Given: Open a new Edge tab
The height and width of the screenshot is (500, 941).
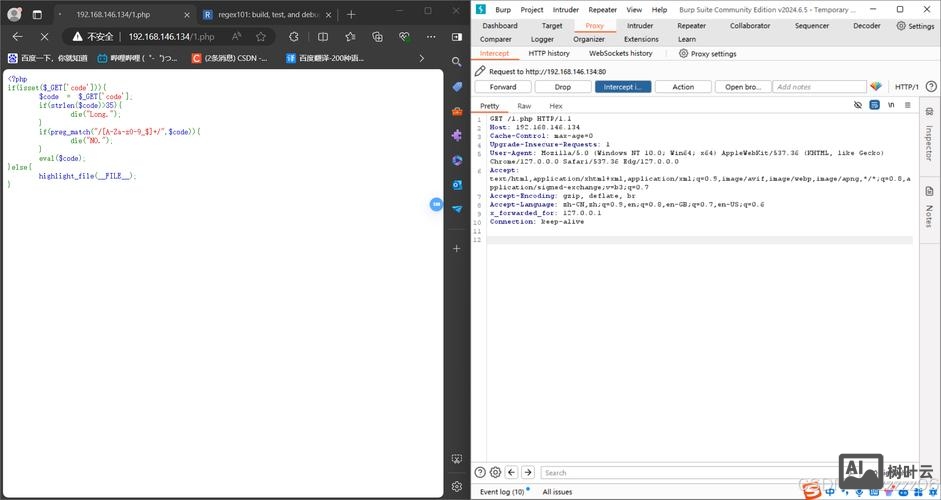Looking at the screenshot, I should [x=351, y=14].
